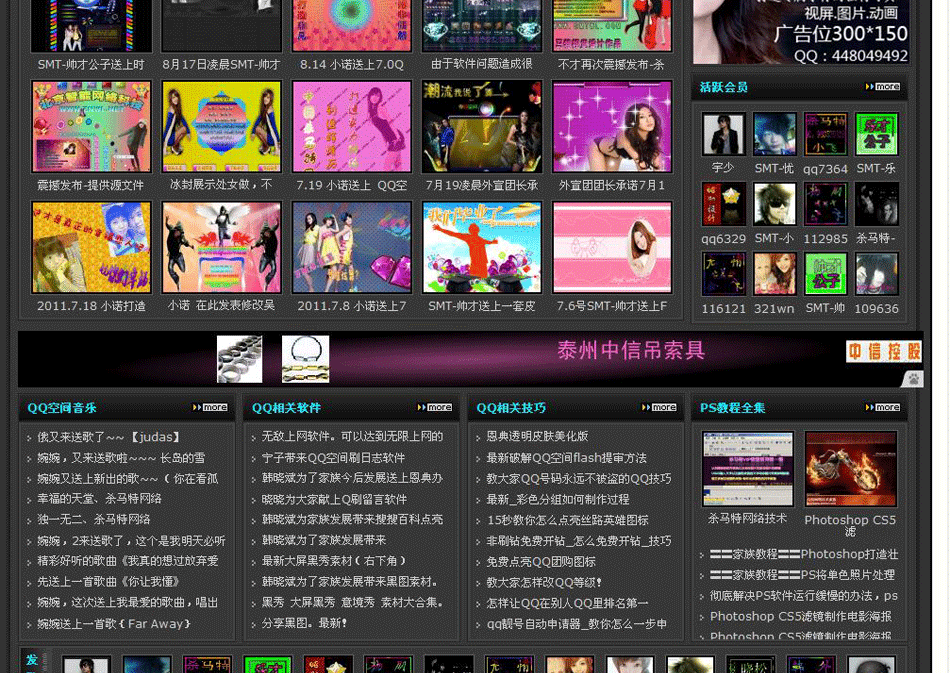This screenshot has height=673, width=950.
Task: Open thumbnail captioned 7月19凌晨外宣团长承
Action: [x=482, y=127]
